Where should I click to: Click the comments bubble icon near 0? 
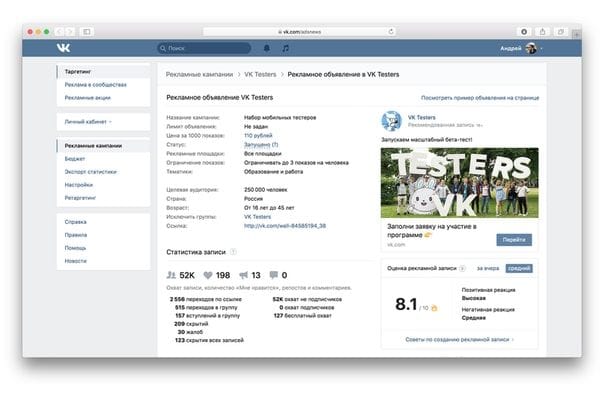click(x=273, y=275)
